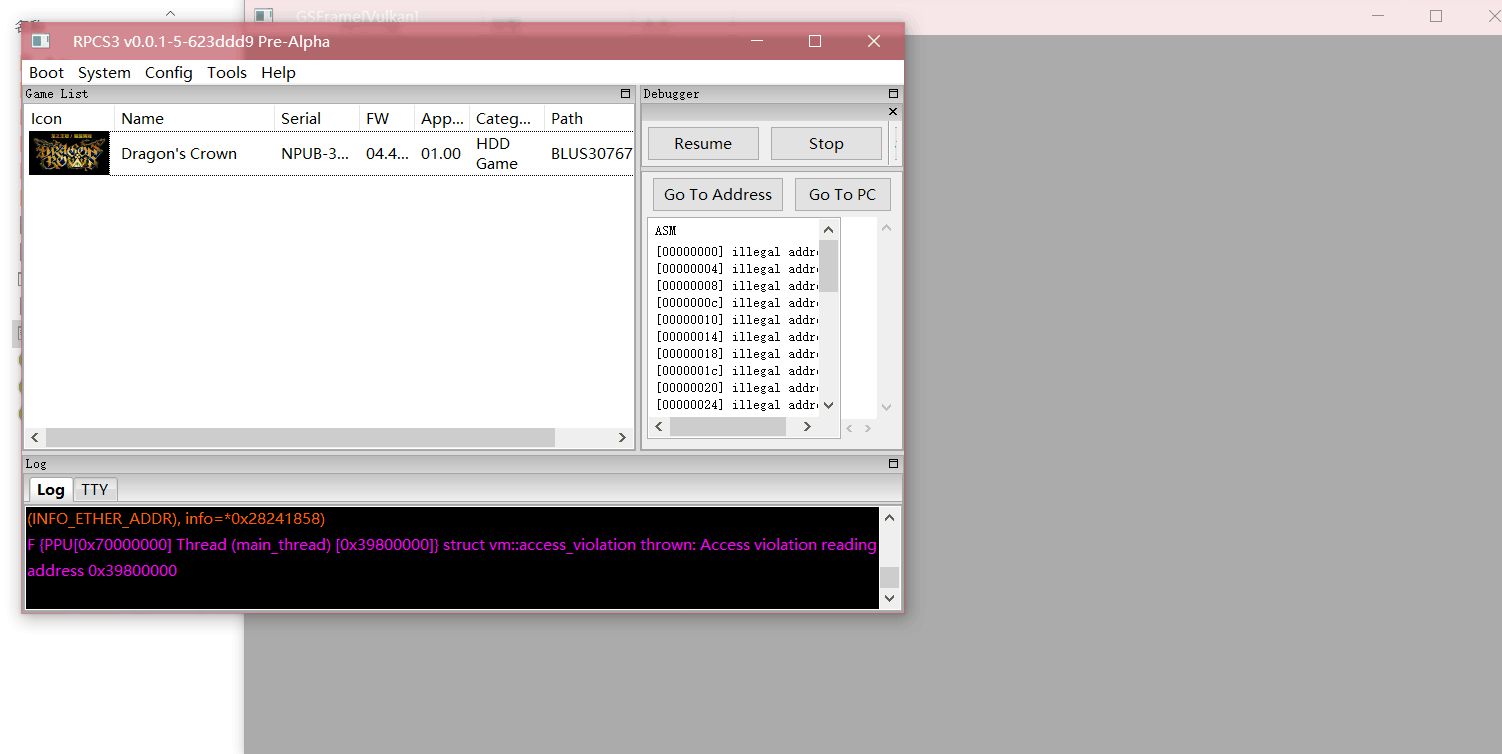The width and height of the screenshot is (1502, 754).
Task: Click the INFO_ETHER_ADDR log line
Action: coord(176,519)
